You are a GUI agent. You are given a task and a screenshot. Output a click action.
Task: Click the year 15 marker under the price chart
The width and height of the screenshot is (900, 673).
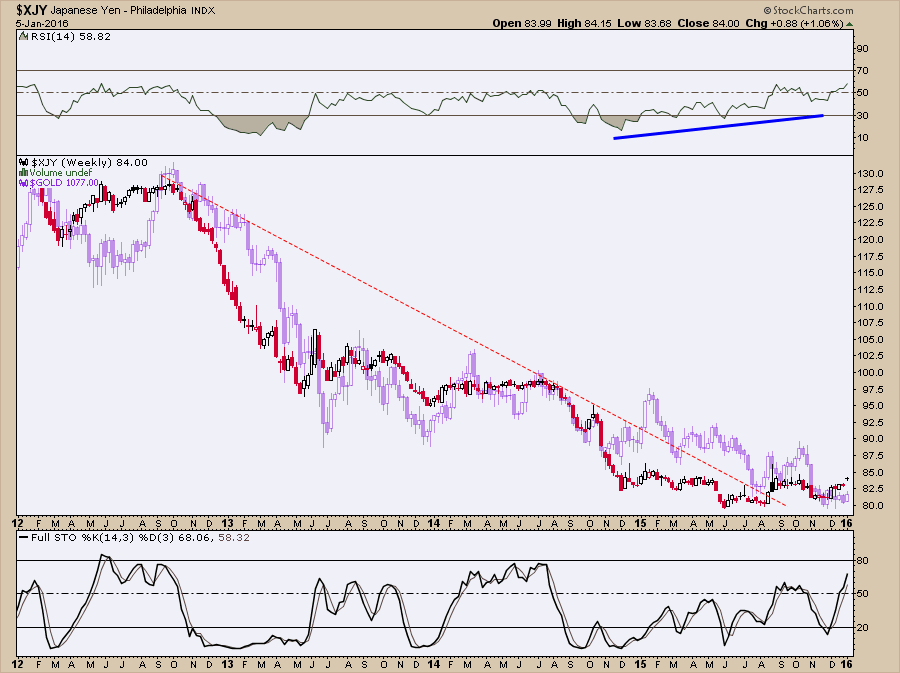click(641, 523)
